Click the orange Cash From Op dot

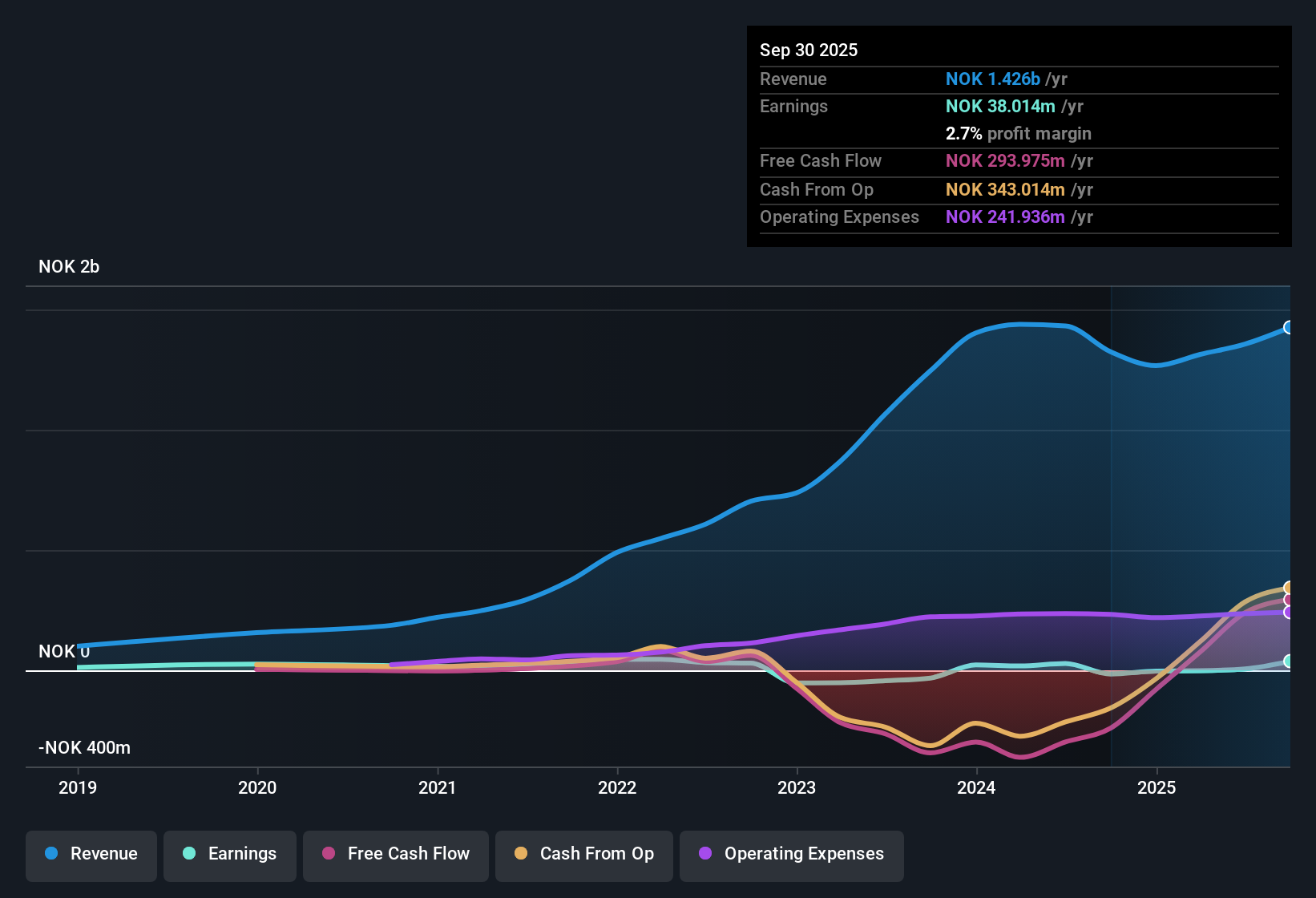tap(520, 854)
